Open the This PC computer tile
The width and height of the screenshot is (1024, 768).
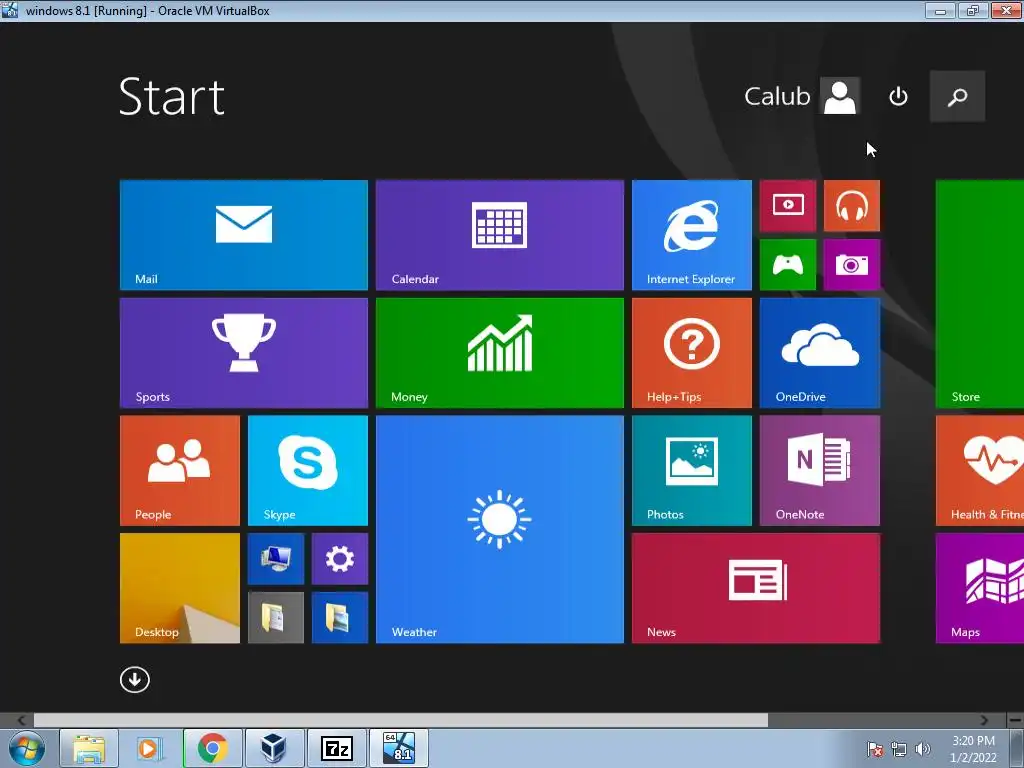(x=276, y=559)
